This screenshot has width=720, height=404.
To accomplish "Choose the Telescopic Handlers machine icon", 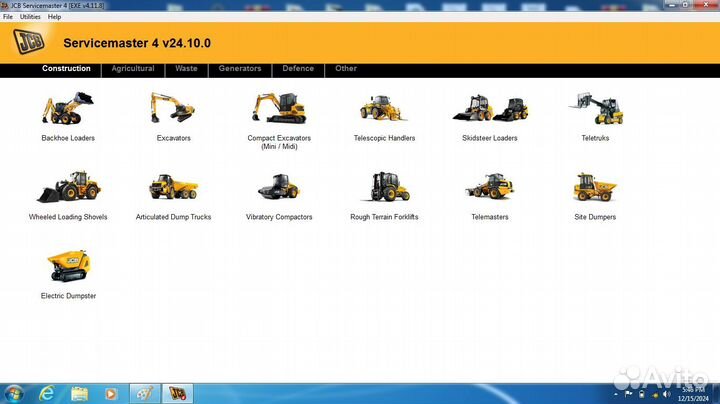I will point(383,108).
